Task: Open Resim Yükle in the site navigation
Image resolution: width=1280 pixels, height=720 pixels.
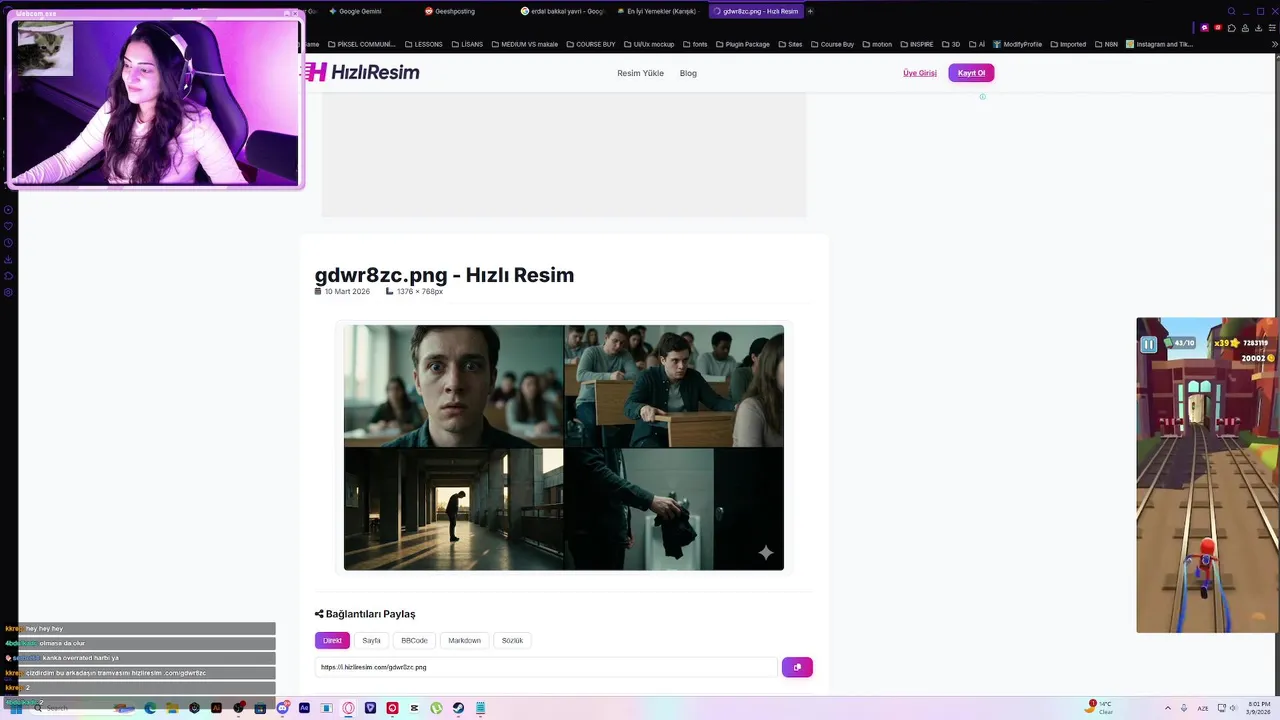Action: (x=640, y=73)
